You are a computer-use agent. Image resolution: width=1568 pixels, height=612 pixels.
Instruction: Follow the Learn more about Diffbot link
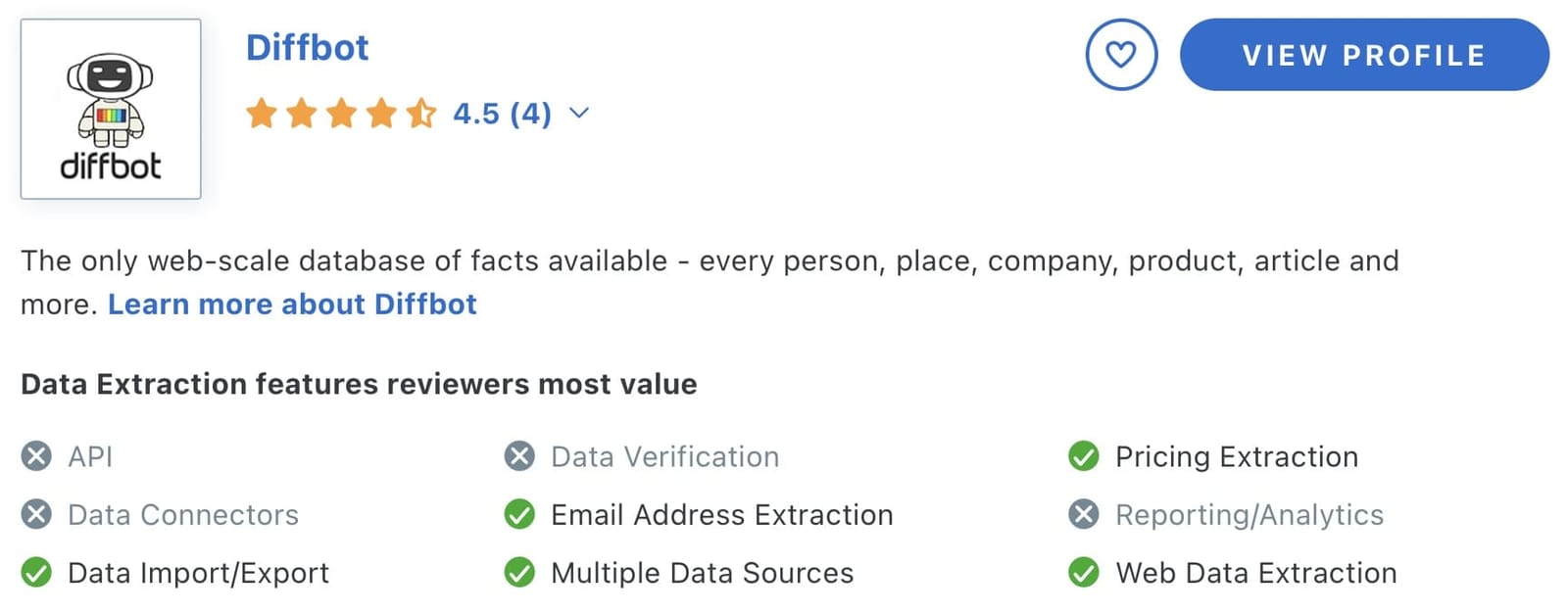pos(292,305)
